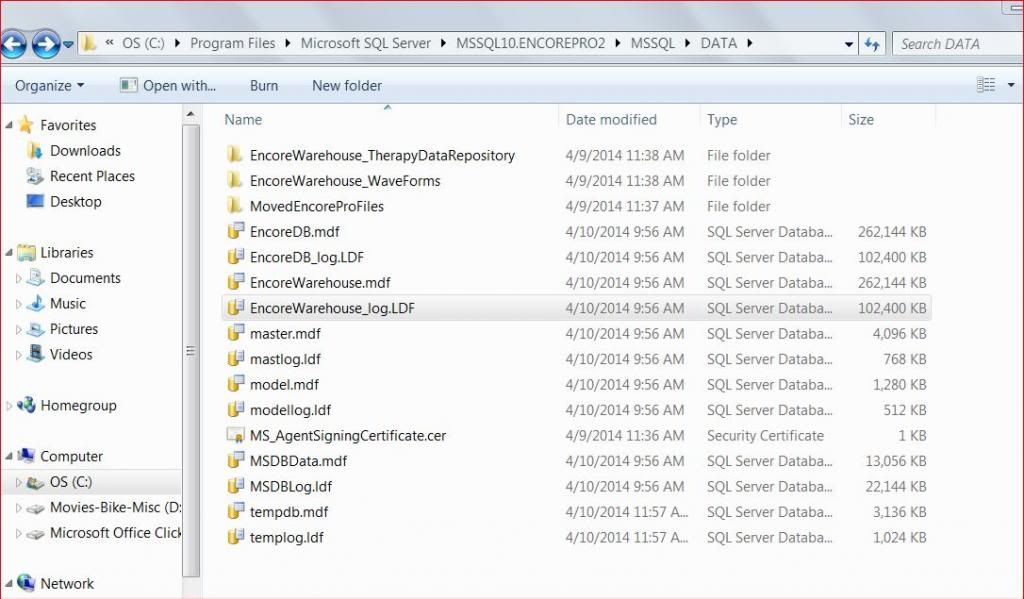Select EncoreWarehouse_log.LDF file
The image size is (1024, 599).
click(332, 308)
